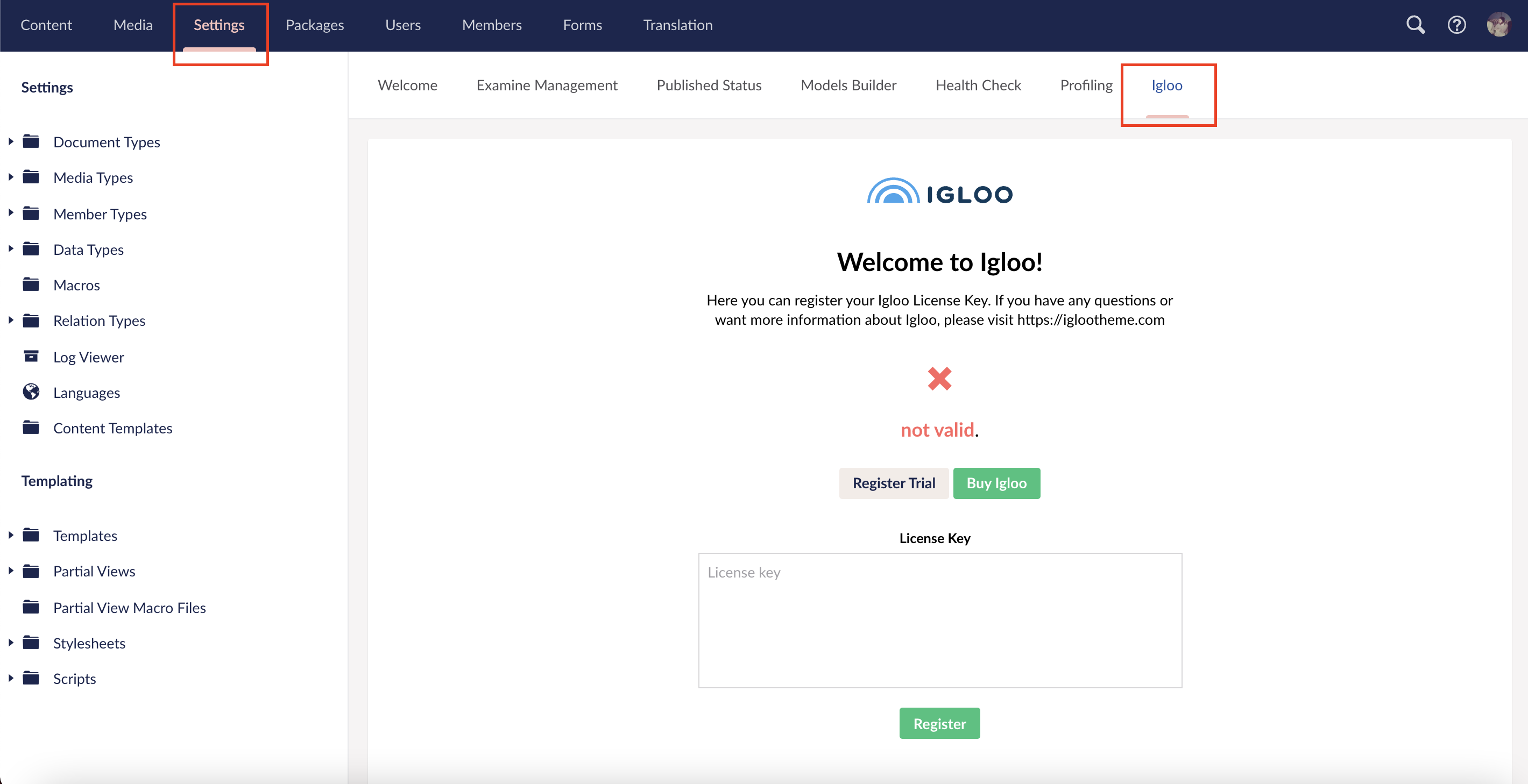
Task: Click the Log Viewer archive icon
Action: [31, 357]
